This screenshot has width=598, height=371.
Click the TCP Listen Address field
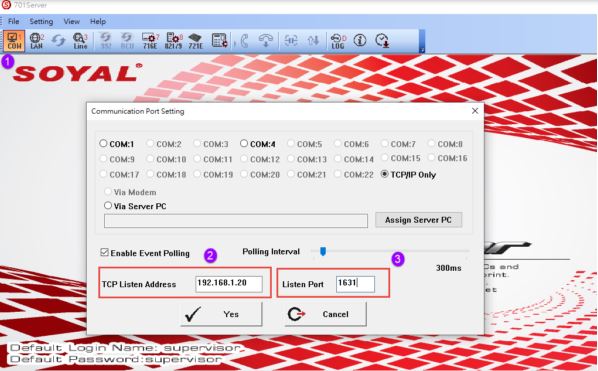229,284
